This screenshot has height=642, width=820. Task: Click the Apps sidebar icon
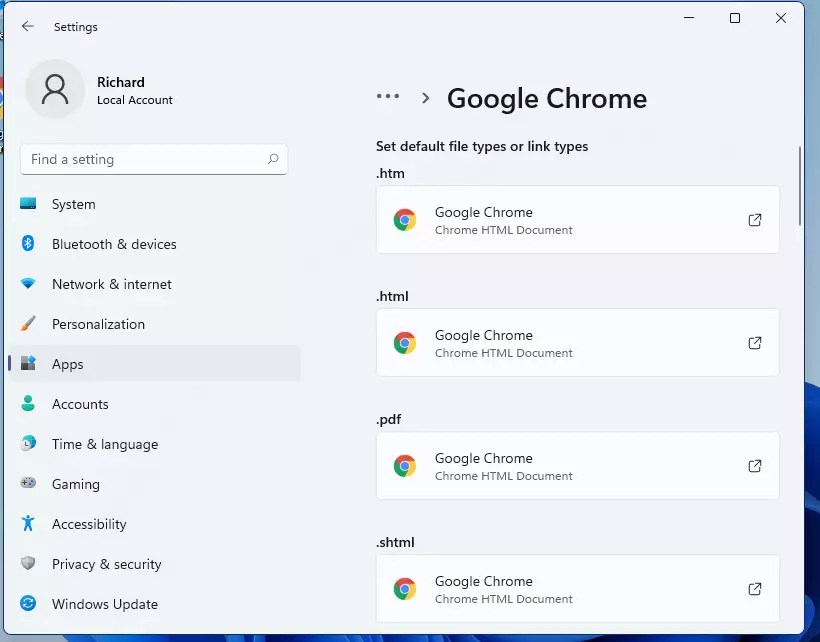28,363
